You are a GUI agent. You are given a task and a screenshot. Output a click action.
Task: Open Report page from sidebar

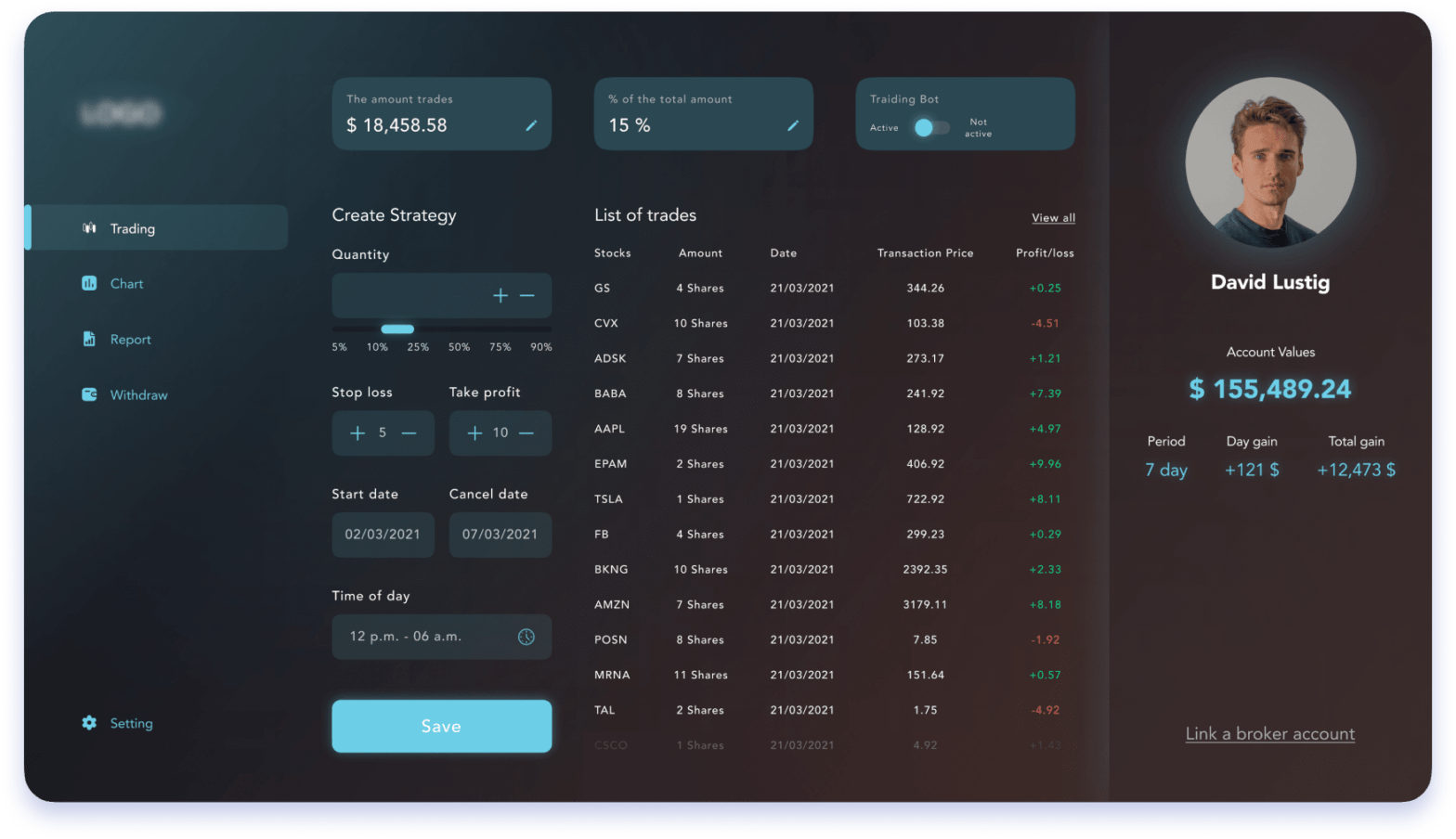click(130, 340)
